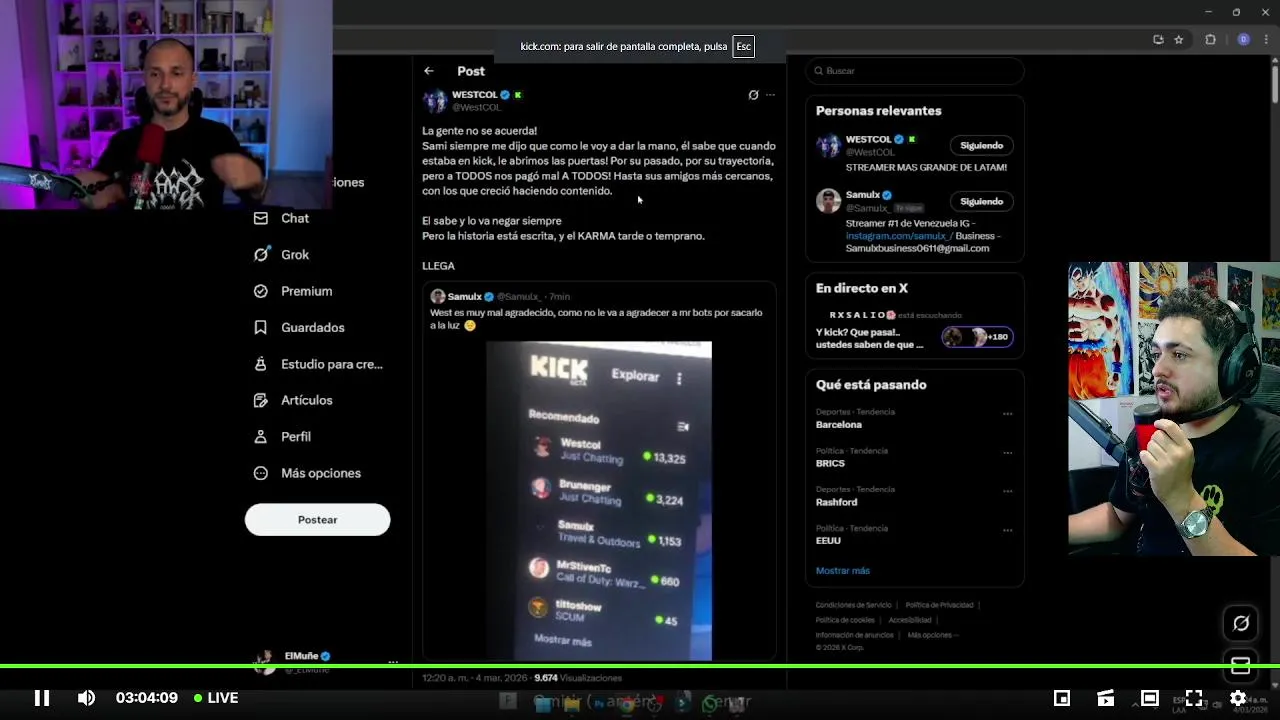Image resolution: width=1280 pixels, height=720 pixels.
Task: Open EEUU trending topic
Action: click(828, 541)
